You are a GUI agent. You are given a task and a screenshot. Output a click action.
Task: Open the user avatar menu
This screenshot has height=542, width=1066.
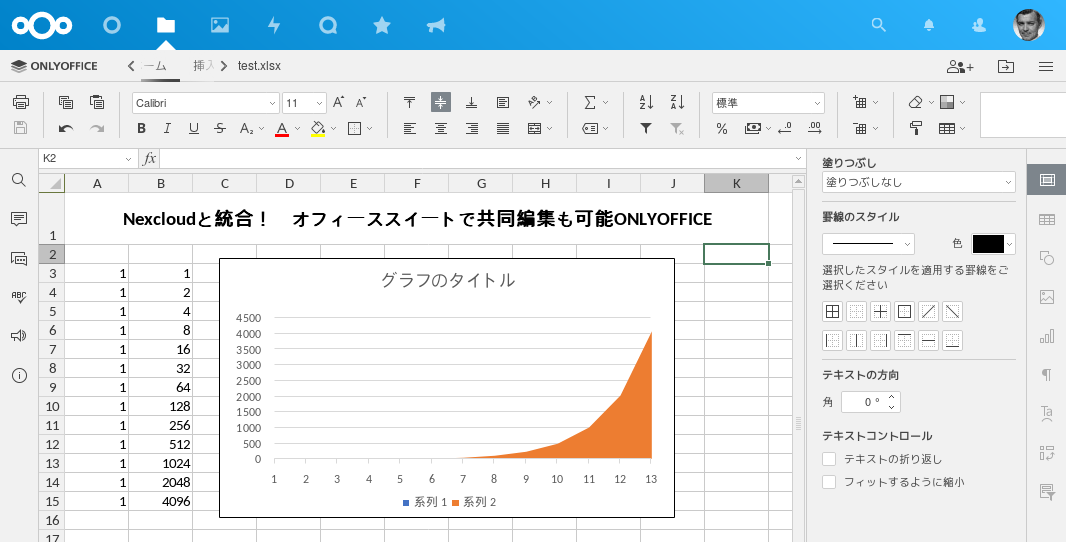click(1029, 25)
